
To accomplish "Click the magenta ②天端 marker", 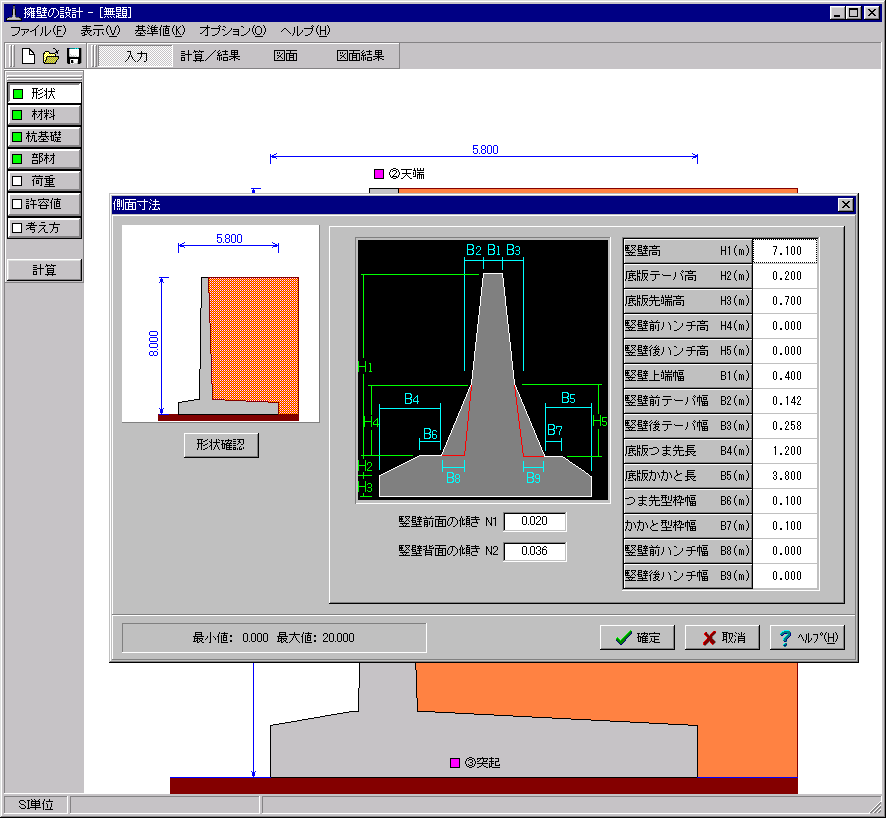I will pos(379,174).
